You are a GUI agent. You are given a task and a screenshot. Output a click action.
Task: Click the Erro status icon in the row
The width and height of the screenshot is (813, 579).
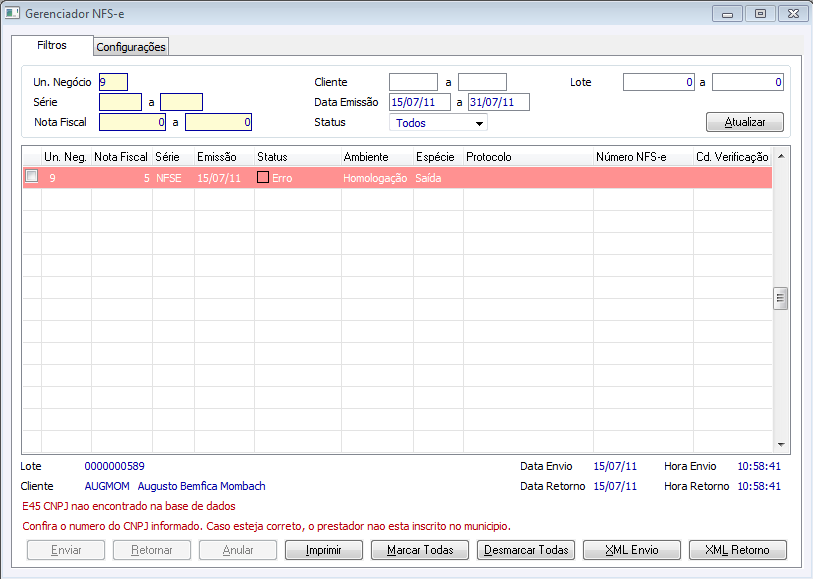[x=263, y=177]
